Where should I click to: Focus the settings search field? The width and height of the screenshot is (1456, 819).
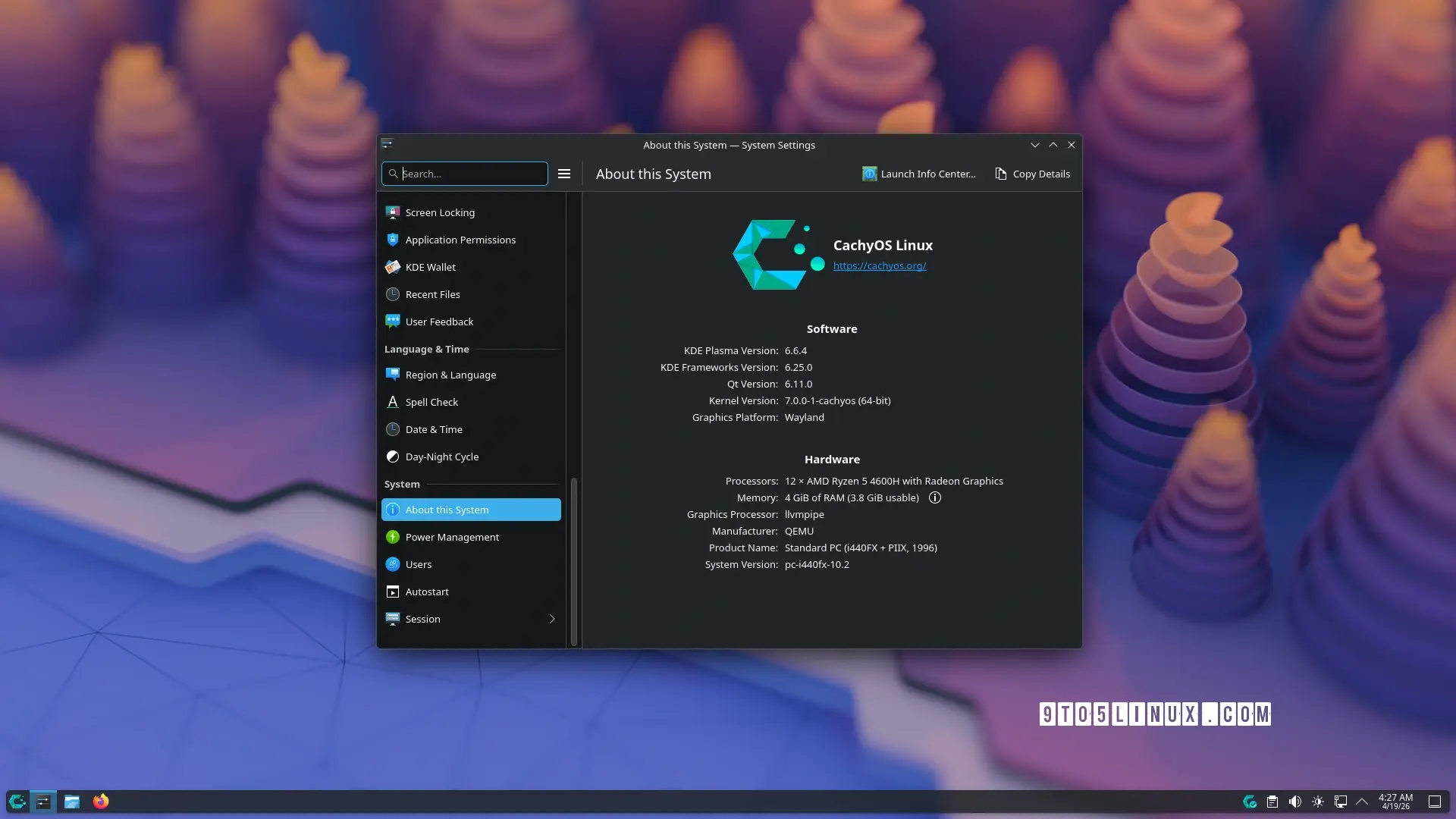point(465,174)
